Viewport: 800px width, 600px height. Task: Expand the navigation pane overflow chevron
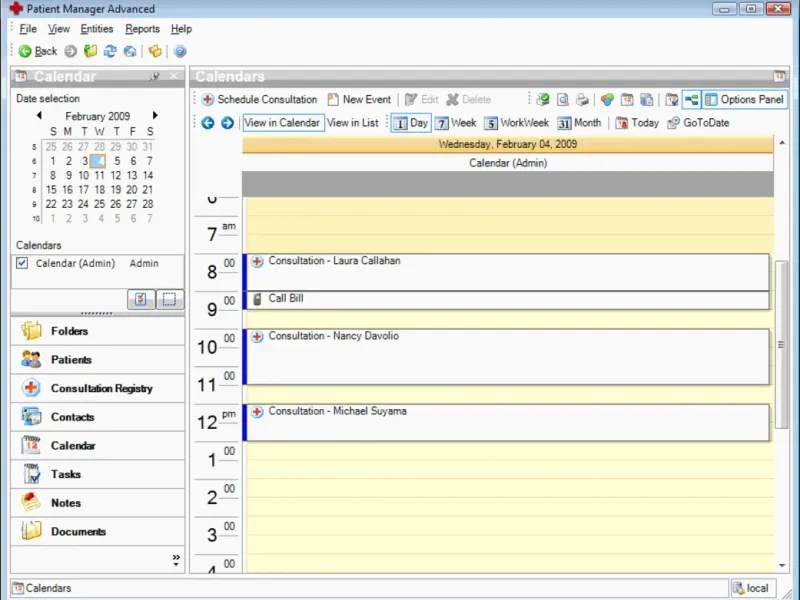(176, 559)
